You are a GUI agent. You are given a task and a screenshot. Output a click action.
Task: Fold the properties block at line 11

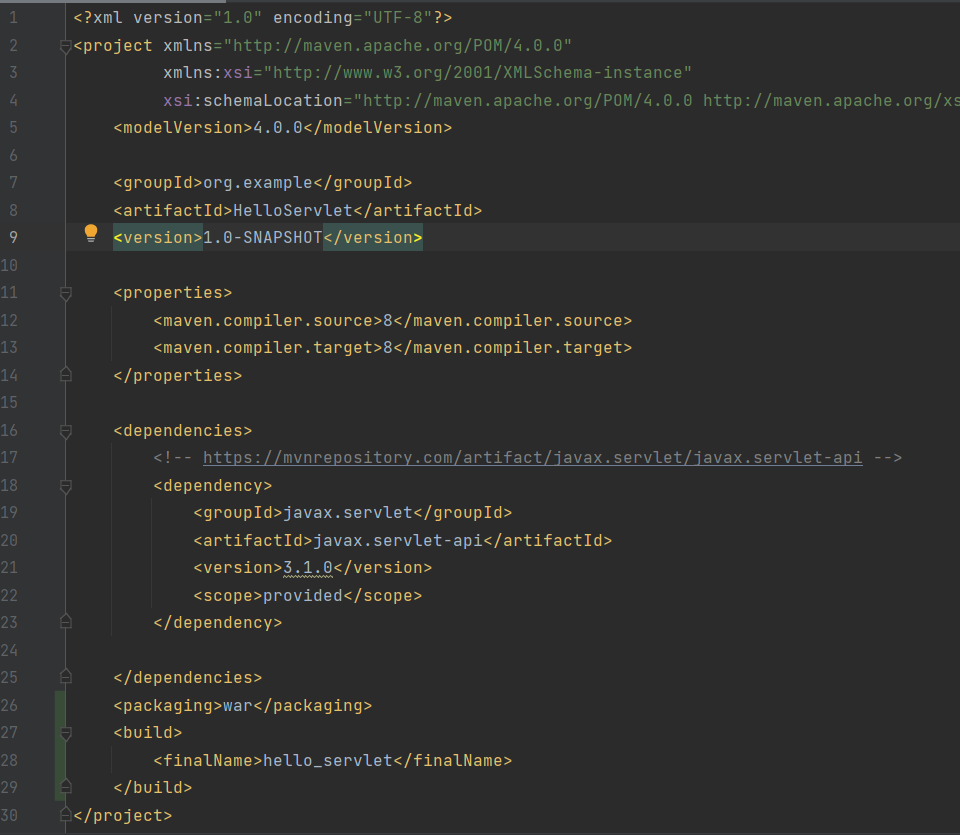[66, 293]
